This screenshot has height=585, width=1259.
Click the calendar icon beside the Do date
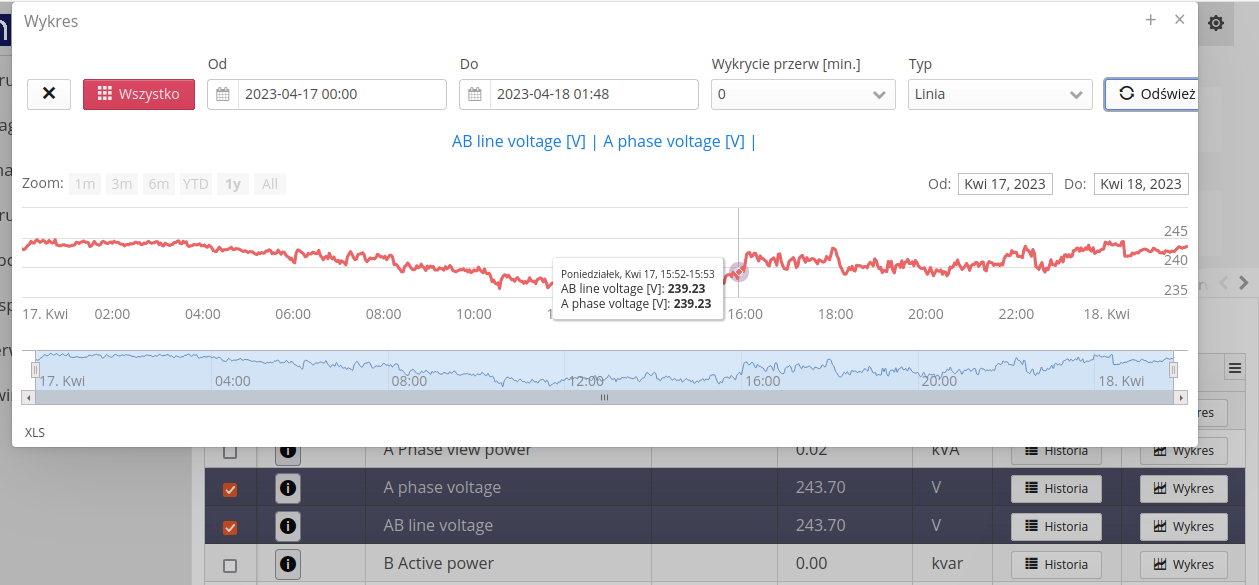coord(475,95)
